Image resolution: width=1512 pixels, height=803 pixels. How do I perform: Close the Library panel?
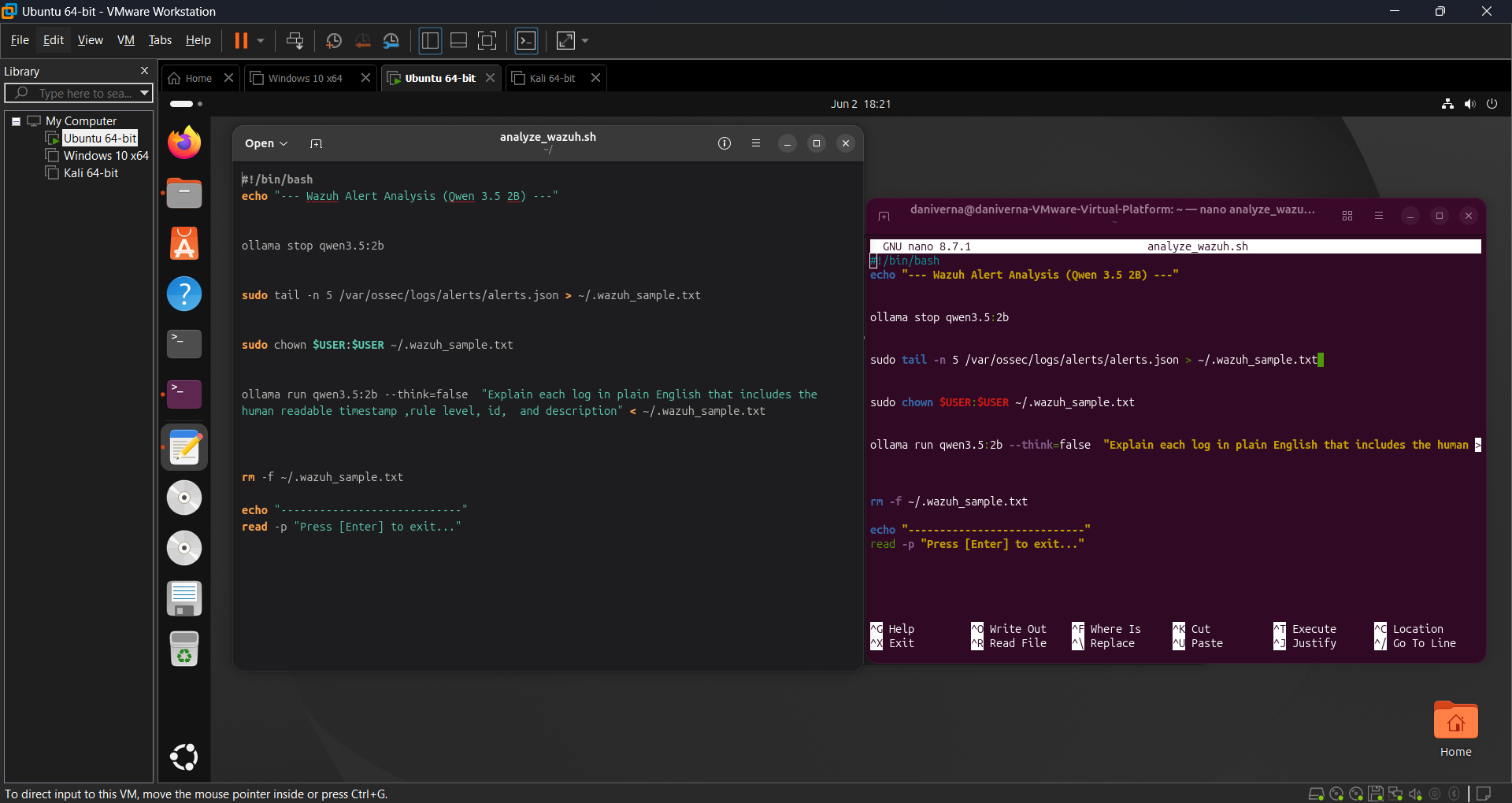tap(144, 71)
